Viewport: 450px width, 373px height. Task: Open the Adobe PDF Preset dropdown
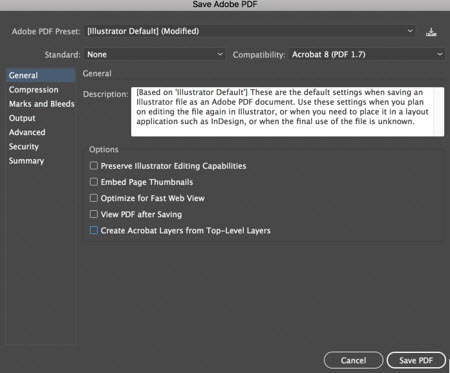[249, 31]
